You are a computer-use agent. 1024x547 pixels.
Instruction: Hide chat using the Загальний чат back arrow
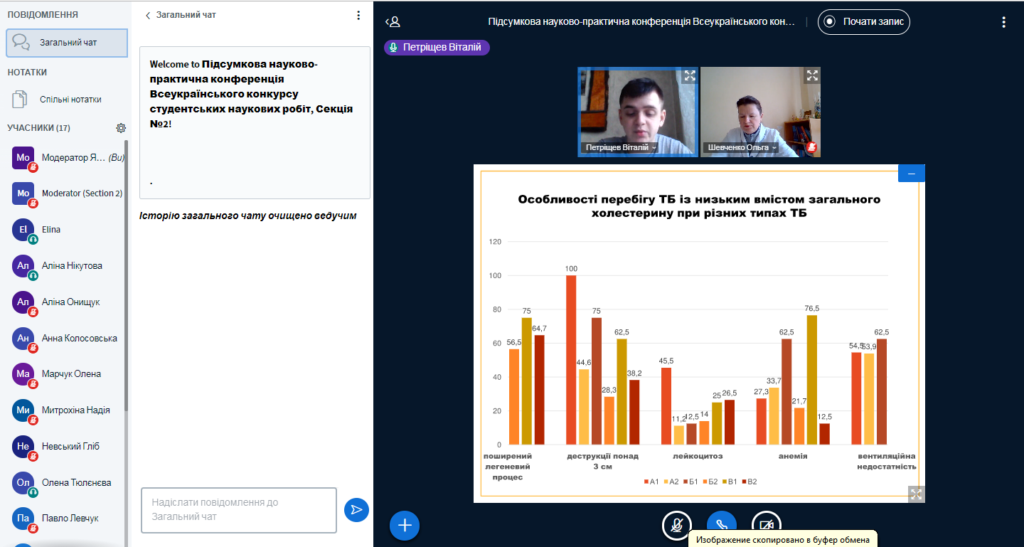[x=149, y=15]
